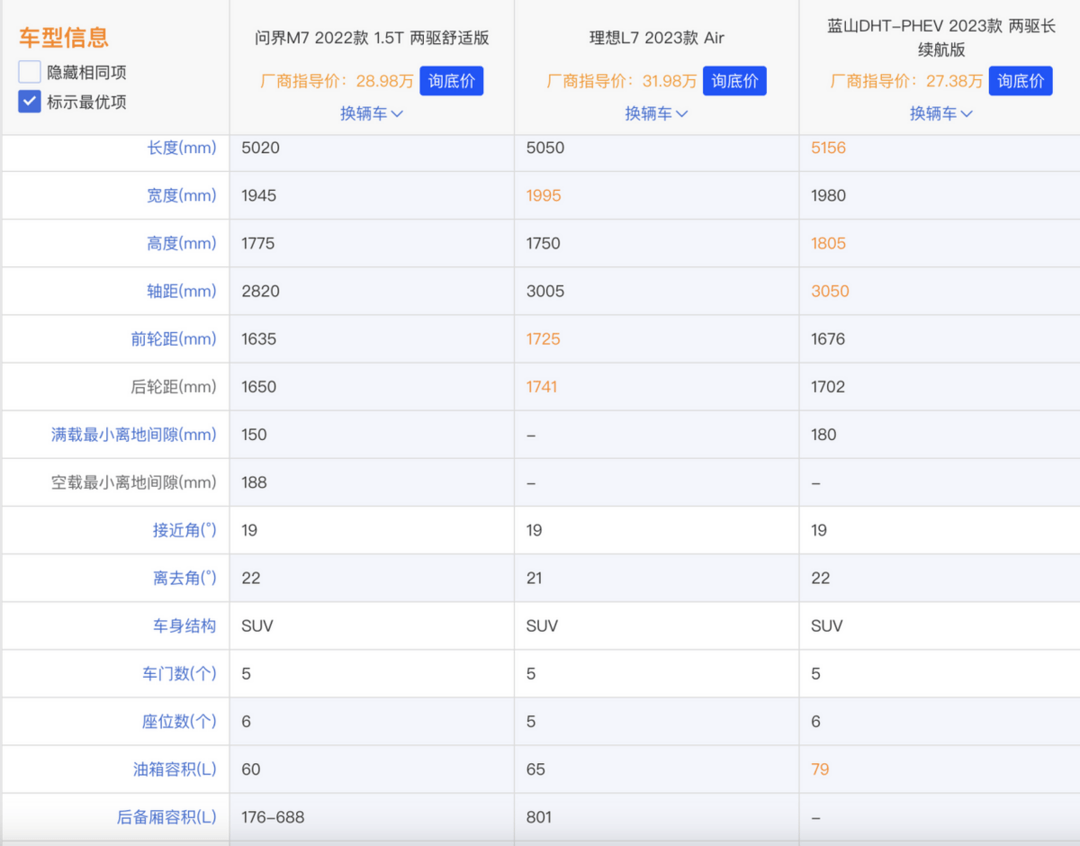Open 换辆车 dropdown under 蓝山DHT-PHEV
The height and width of the screenshot is (846, 1080).
tap(941, 114)
